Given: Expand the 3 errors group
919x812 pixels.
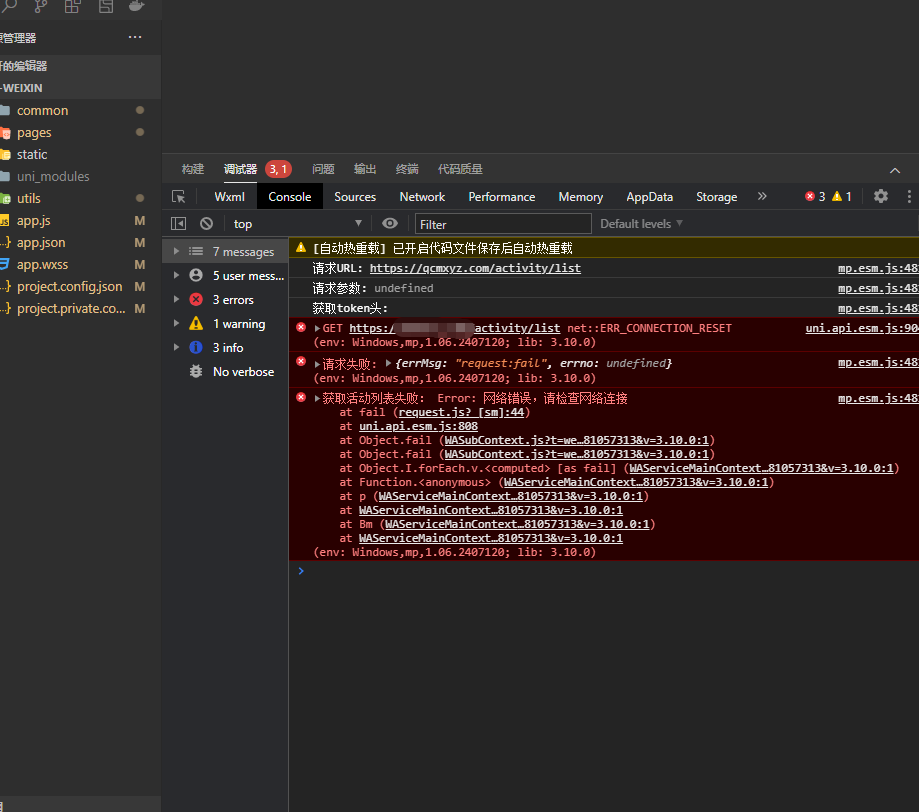Looking at the screenshot, I should tap(176, 299).
